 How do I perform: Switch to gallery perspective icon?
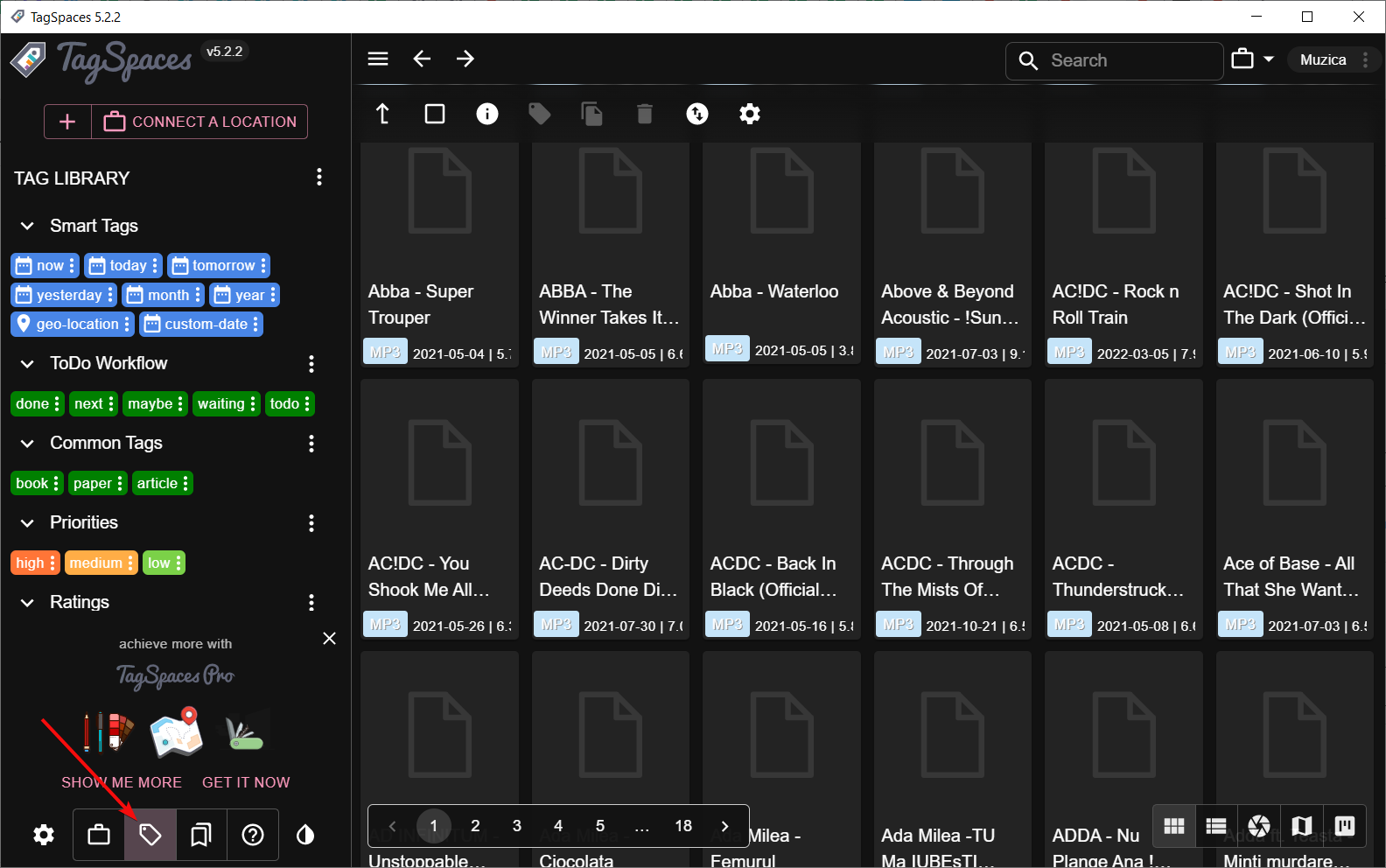[1259, 826]
